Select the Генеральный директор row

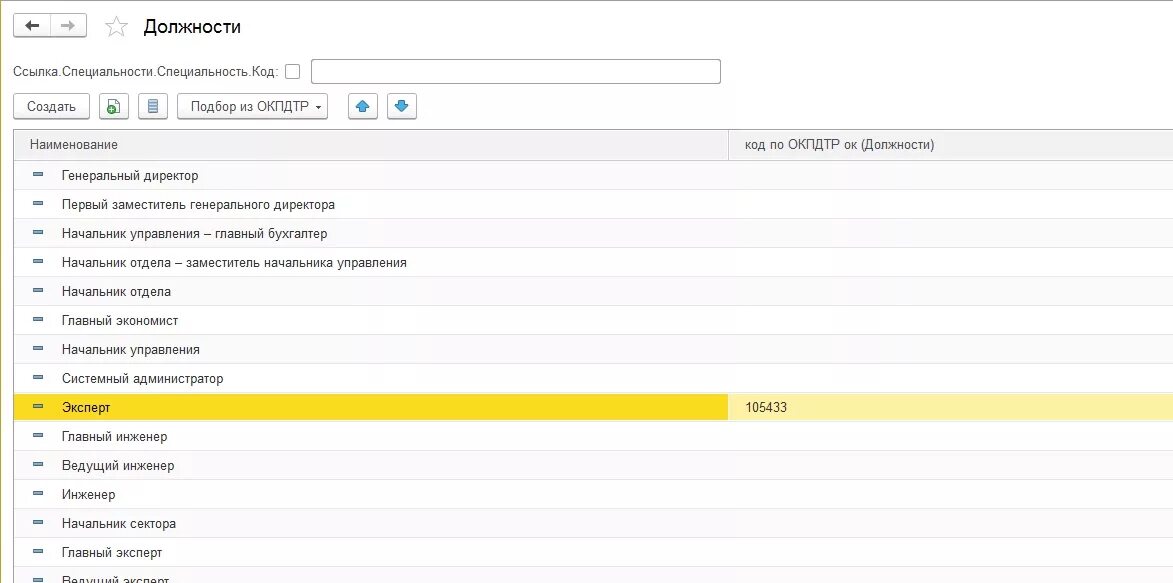tap(593, 176)
